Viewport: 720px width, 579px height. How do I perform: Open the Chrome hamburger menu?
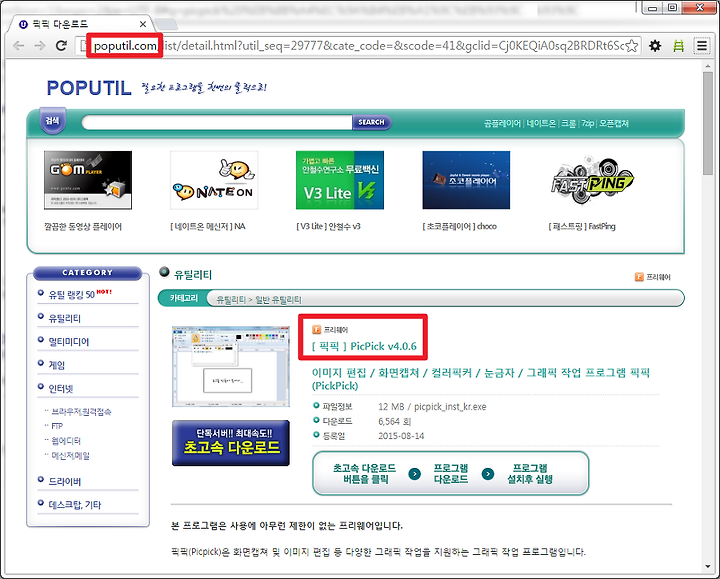click(x=702, y=46)
